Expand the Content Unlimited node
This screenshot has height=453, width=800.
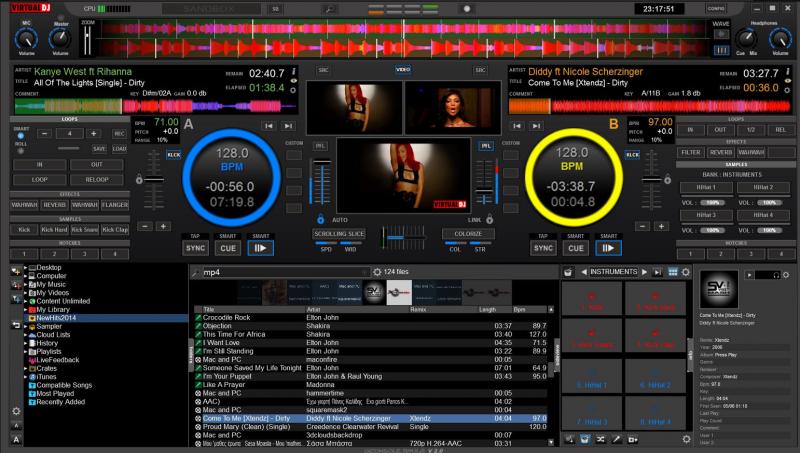coord(26,301)
